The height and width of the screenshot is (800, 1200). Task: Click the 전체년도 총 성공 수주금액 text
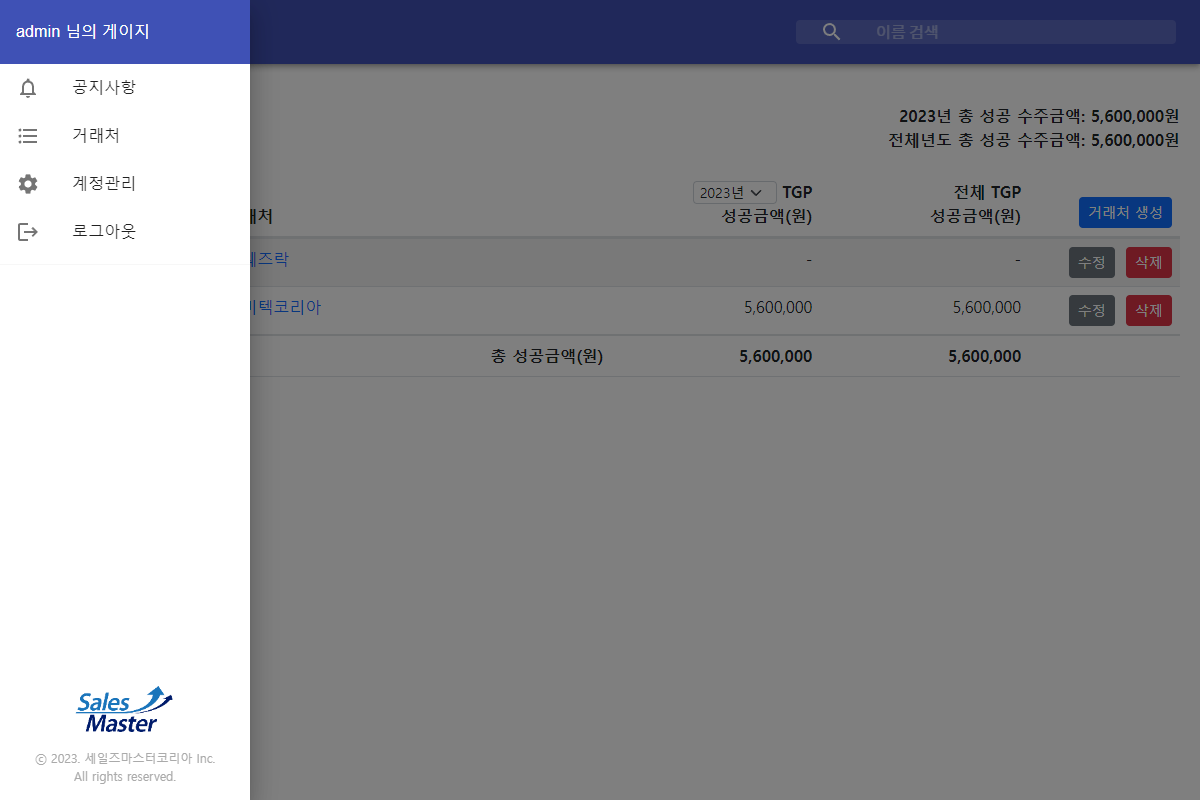tap(1034, 140)
